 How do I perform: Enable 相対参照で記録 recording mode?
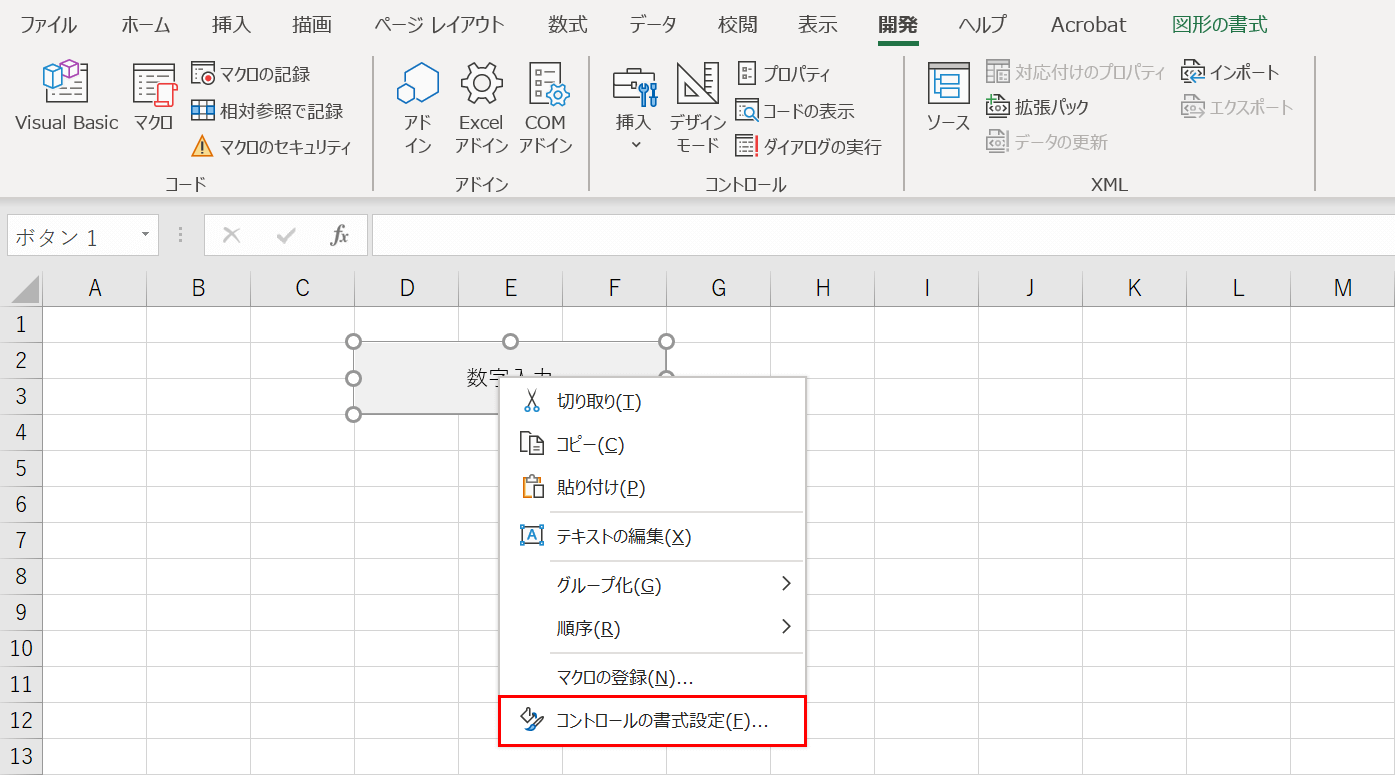270,109
